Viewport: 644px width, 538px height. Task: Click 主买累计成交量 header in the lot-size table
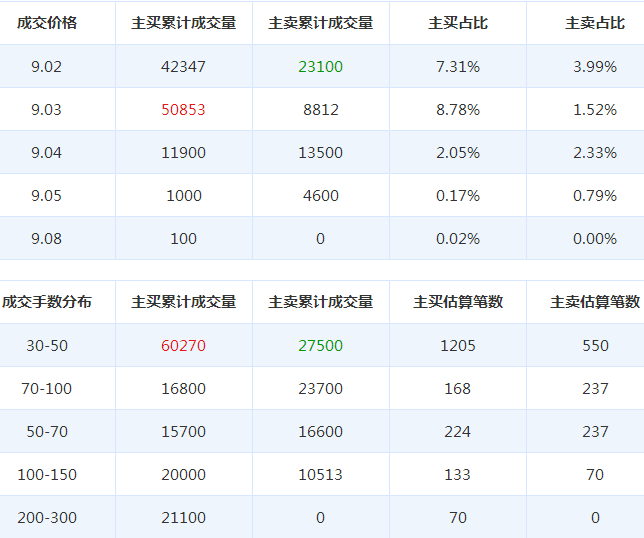tap(184, 302)
